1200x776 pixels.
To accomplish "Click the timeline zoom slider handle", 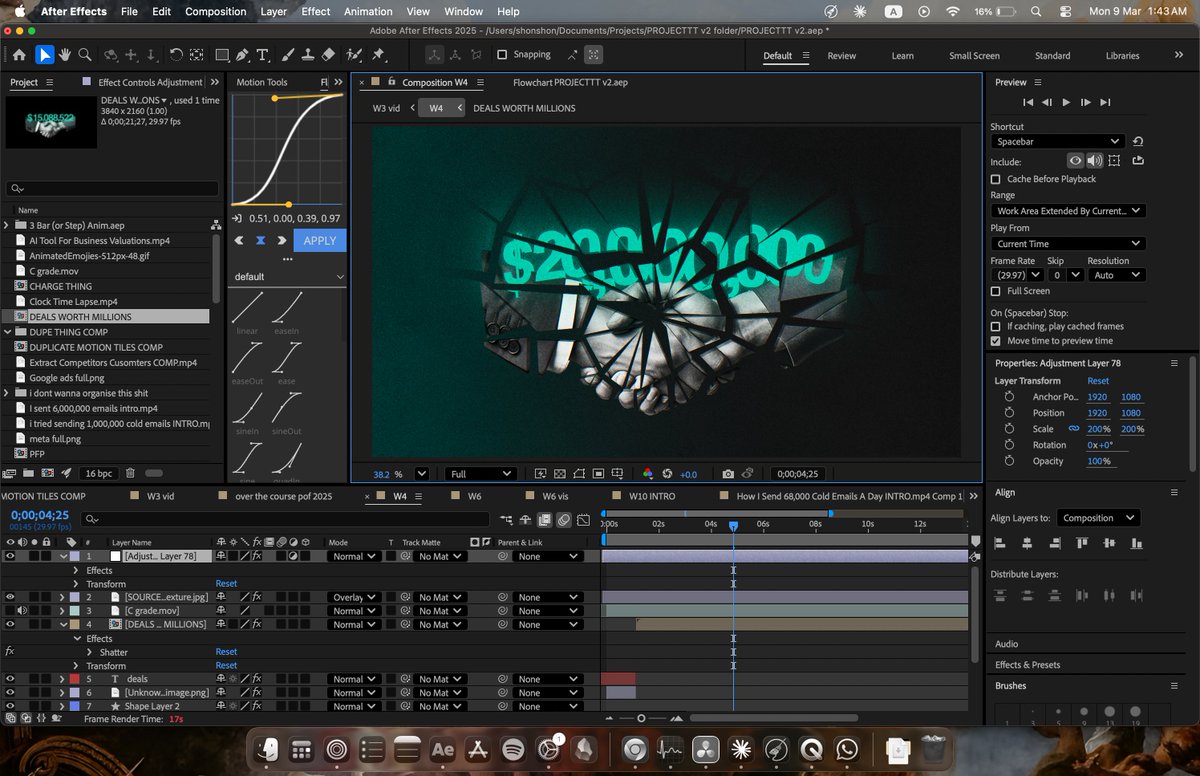I will pos(641,718).
